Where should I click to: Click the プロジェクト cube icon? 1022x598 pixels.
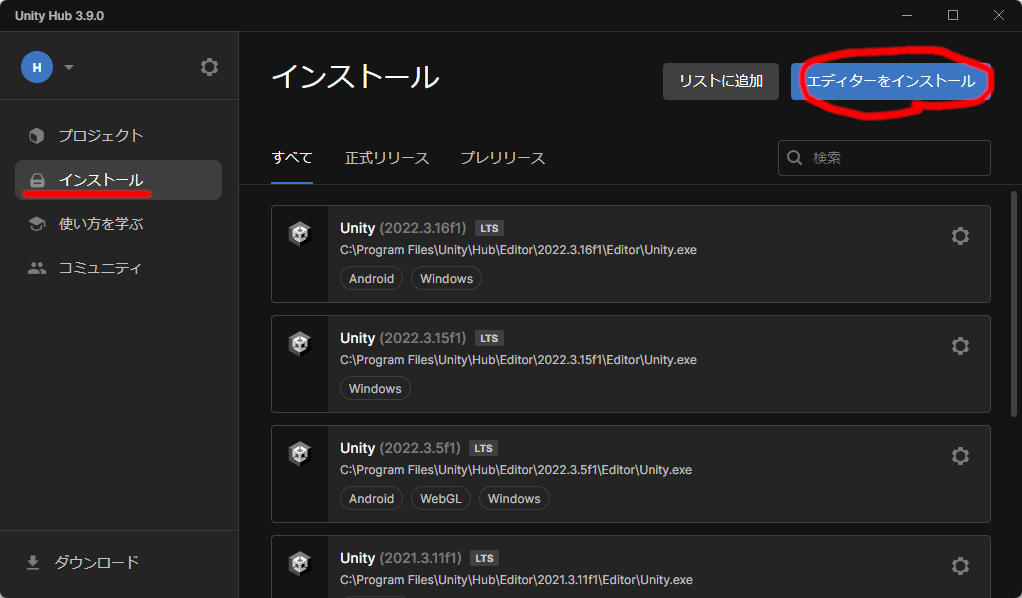coord(36,136)
